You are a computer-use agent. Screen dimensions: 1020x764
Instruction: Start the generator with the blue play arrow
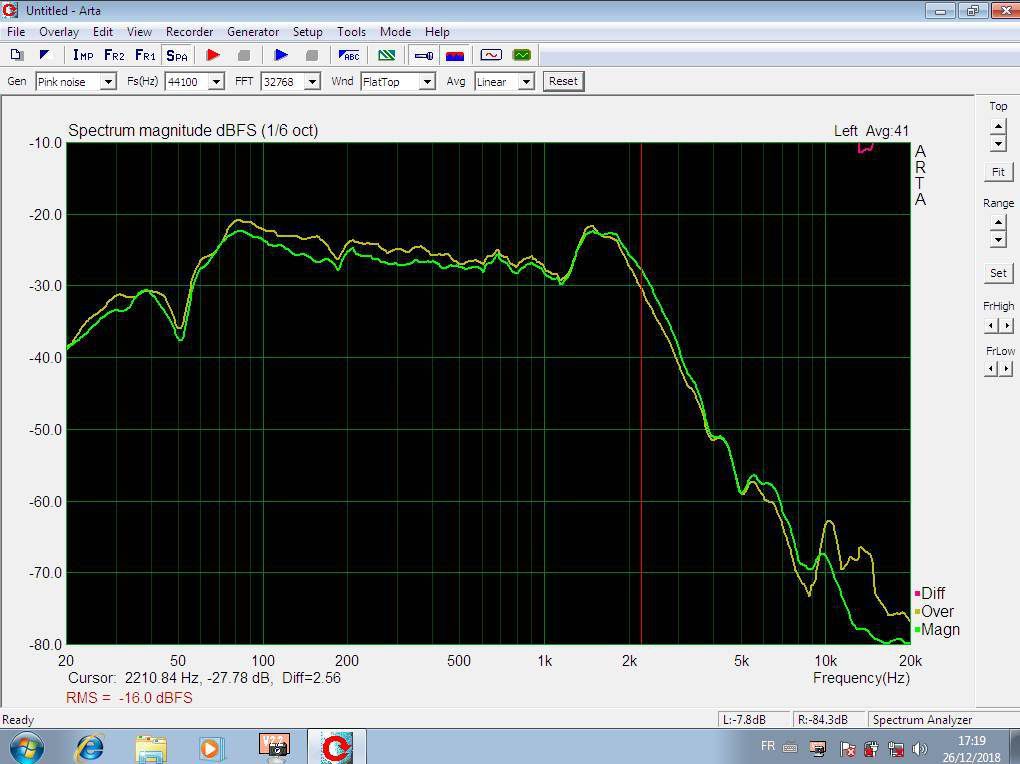[x=281, y=55]
